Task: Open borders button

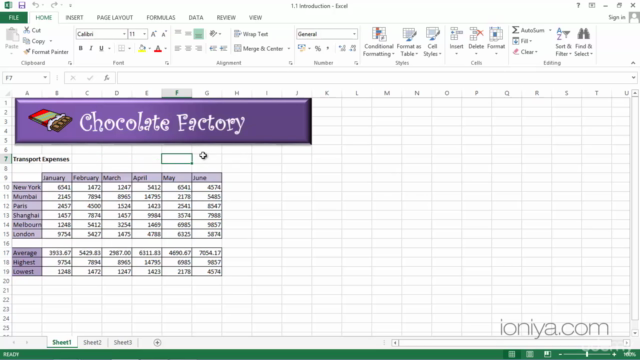Action: [122, 49]
